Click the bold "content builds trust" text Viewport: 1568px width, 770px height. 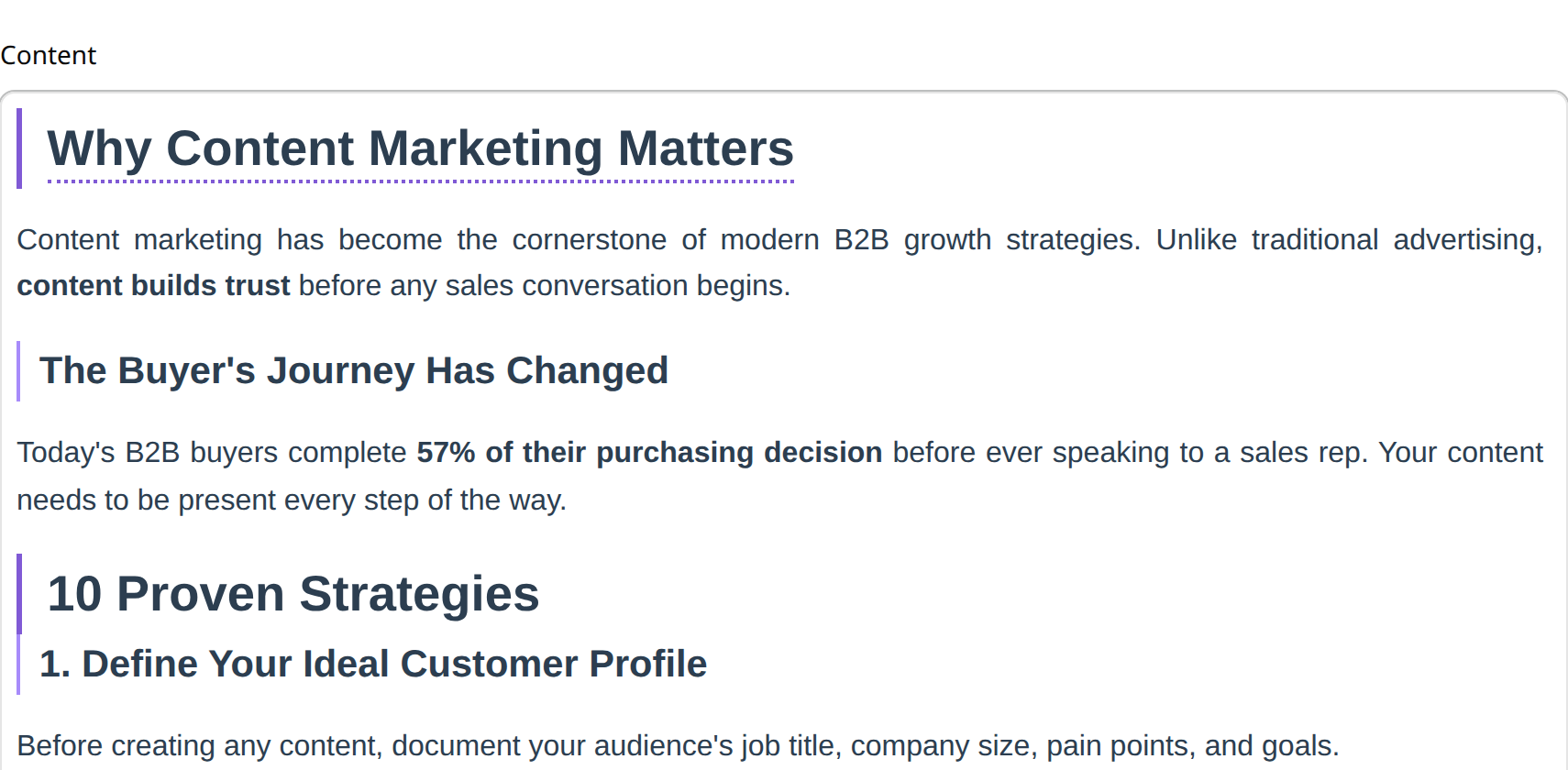coord(153,286)
